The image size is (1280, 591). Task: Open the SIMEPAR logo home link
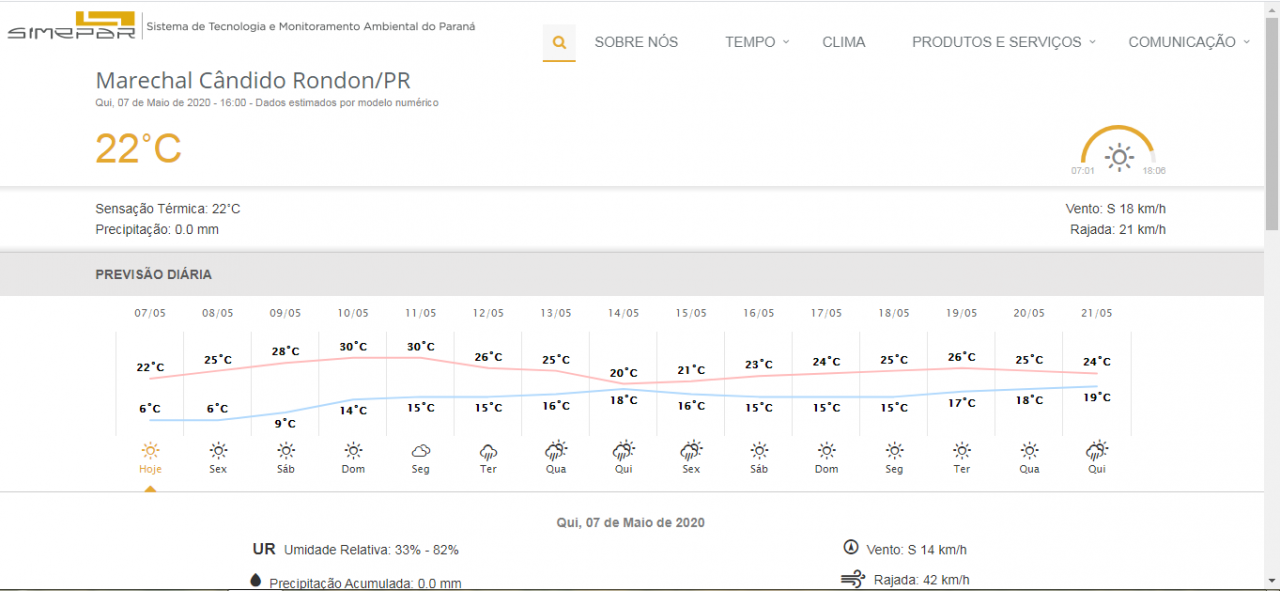point(71,27)
